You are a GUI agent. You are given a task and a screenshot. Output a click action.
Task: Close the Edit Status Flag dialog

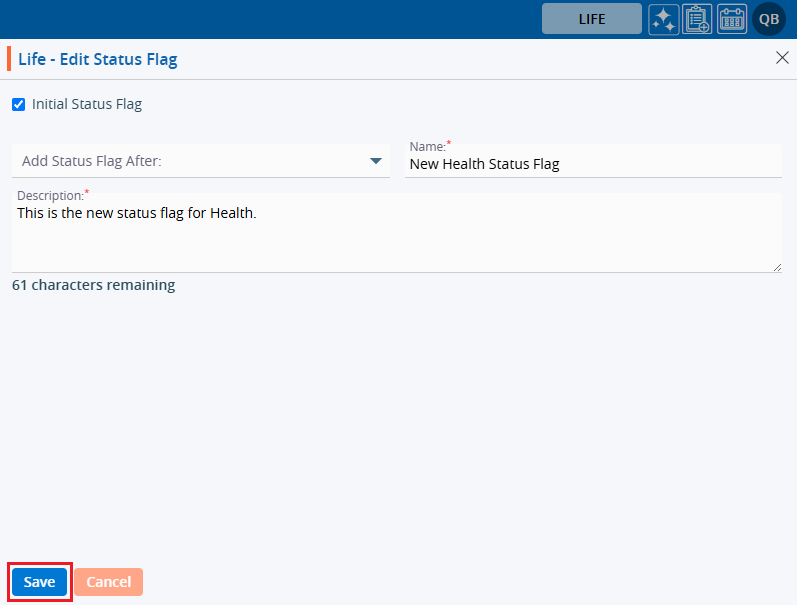[782, 58]
